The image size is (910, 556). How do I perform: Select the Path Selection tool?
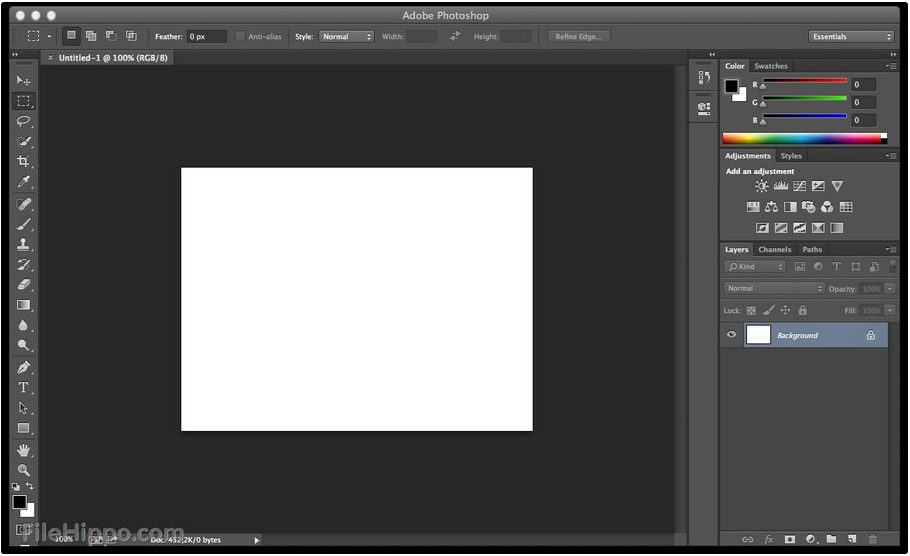pos(23,407)
